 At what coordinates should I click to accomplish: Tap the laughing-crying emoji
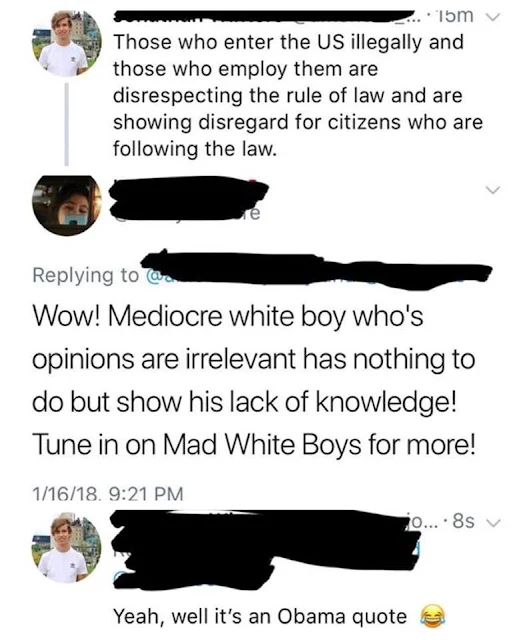coord(432,616)
